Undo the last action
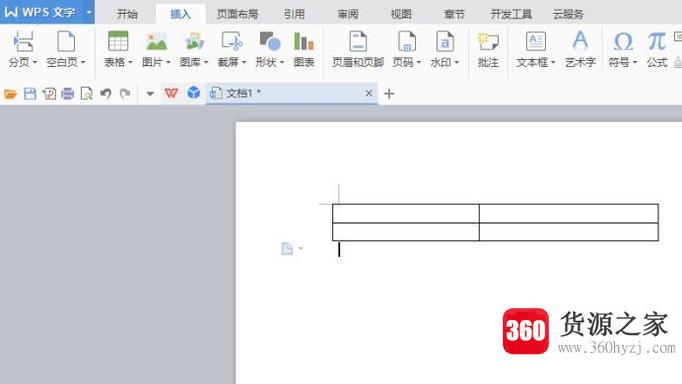The image size is (682, 384). coord(106,93)
